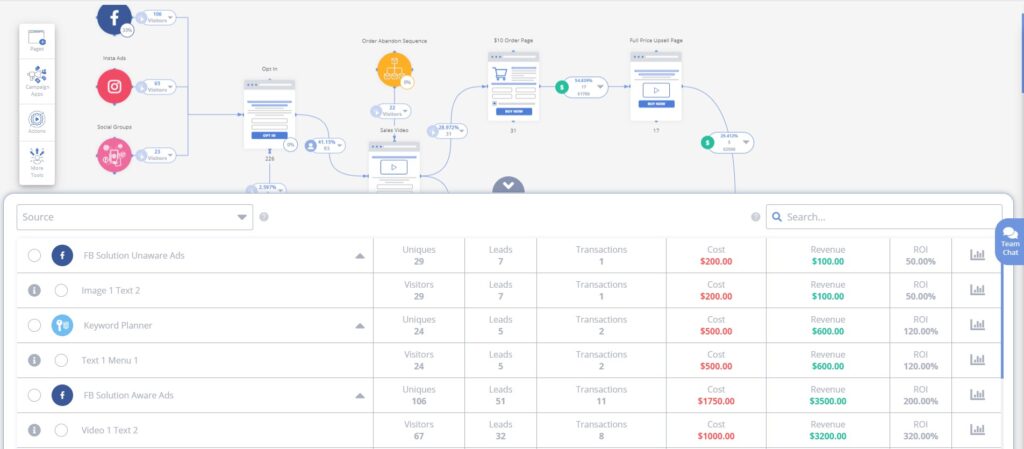Screen dimensions: 1024x449
Task: Click the Social Groups source icon
Action: pos(114,154)
